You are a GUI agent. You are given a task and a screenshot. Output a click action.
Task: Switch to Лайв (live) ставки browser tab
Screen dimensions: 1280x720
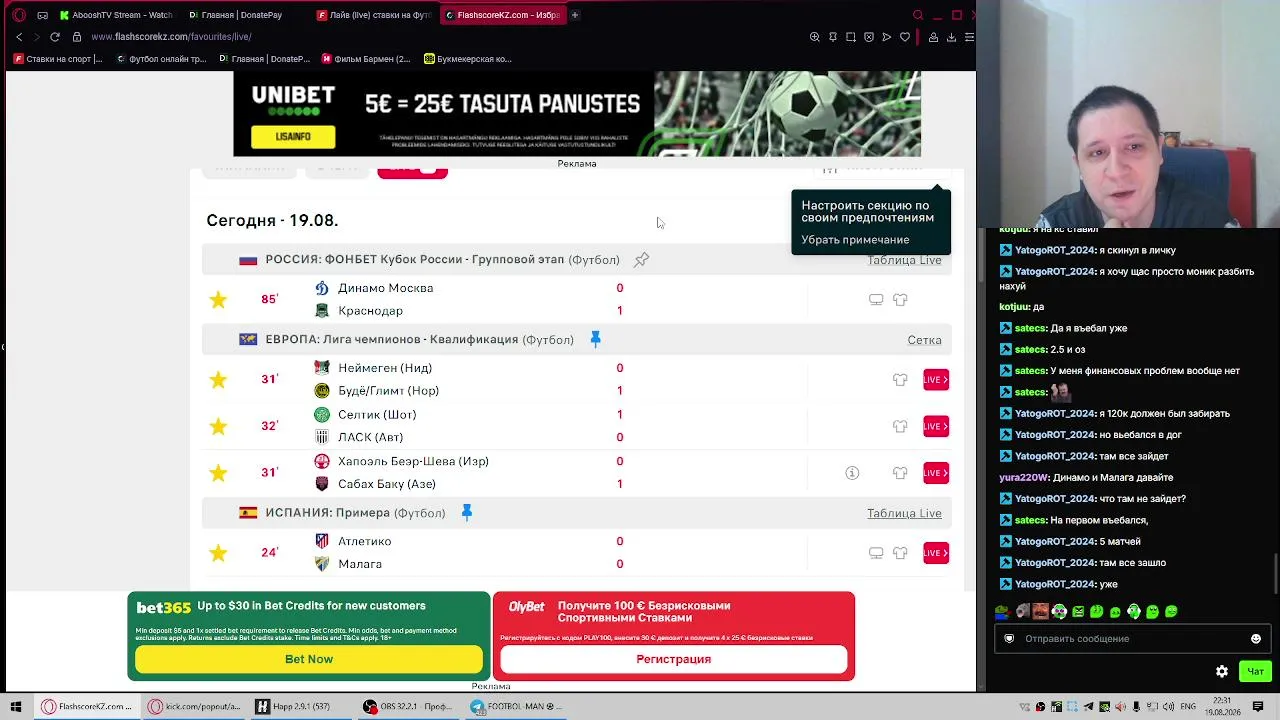click(x=373, y=15)
